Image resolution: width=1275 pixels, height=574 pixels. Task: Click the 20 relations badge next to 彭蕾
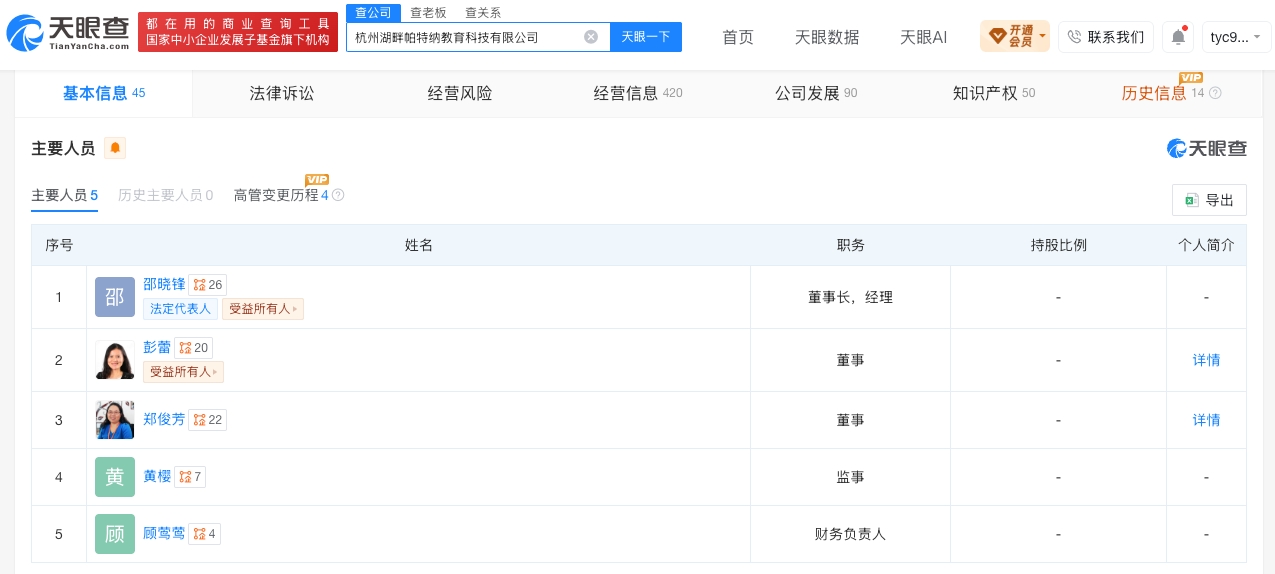pyautogui.click(x=194, y=348)
